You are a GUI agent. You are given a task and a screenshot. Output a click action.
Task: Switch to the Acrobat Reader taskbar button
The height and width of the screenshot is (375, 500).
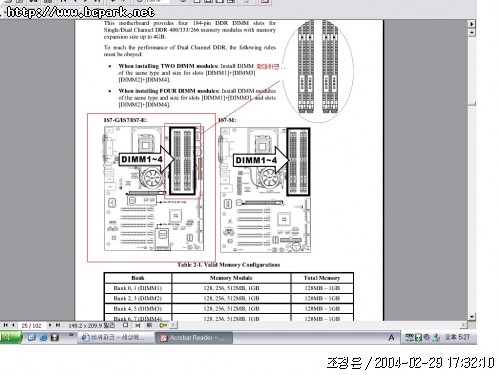pyautogui.click(x=194, y=338)
